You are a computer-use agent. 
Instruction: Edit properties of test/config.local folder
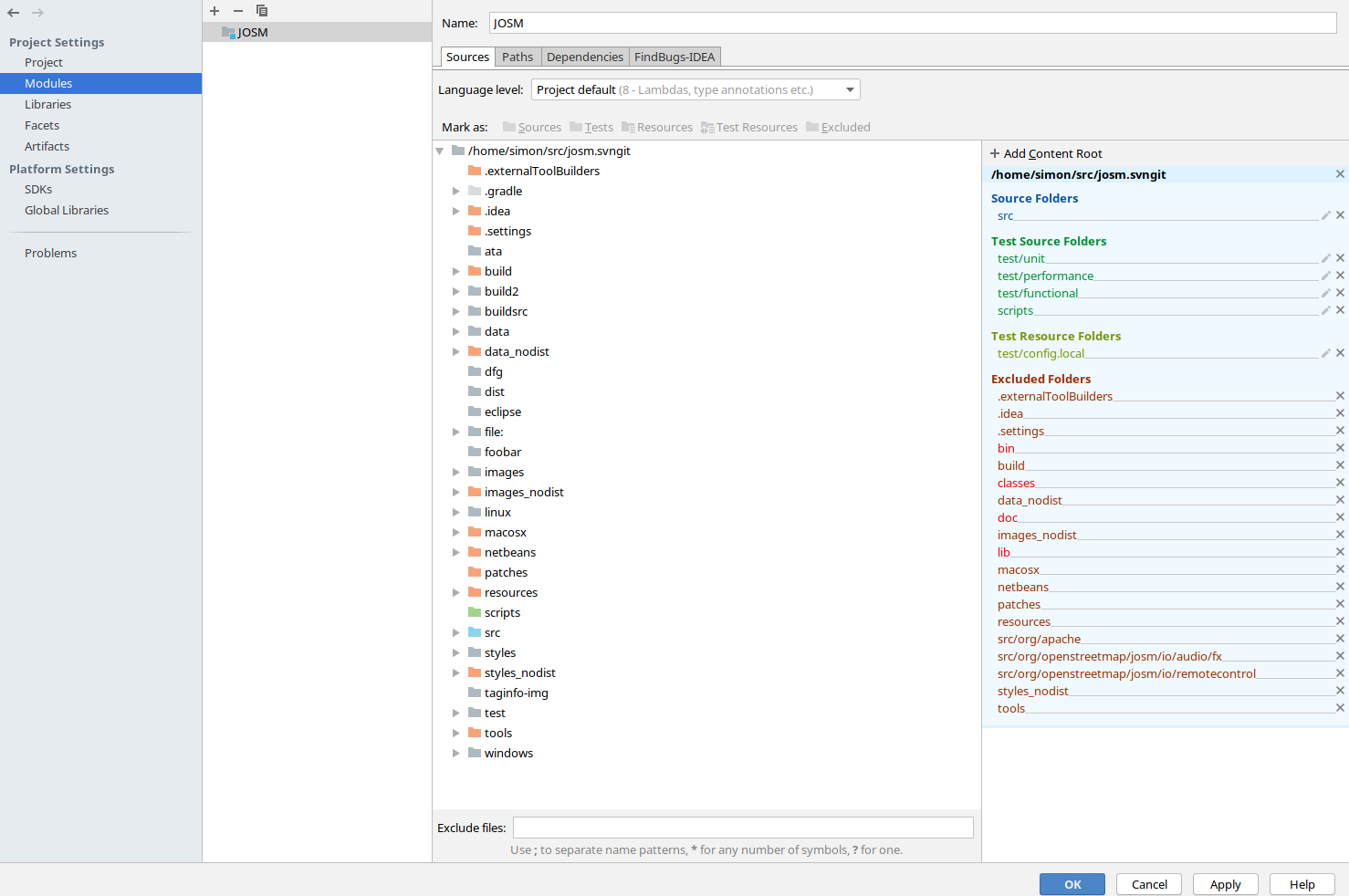pyautogui.click(x=1325, y=353)
